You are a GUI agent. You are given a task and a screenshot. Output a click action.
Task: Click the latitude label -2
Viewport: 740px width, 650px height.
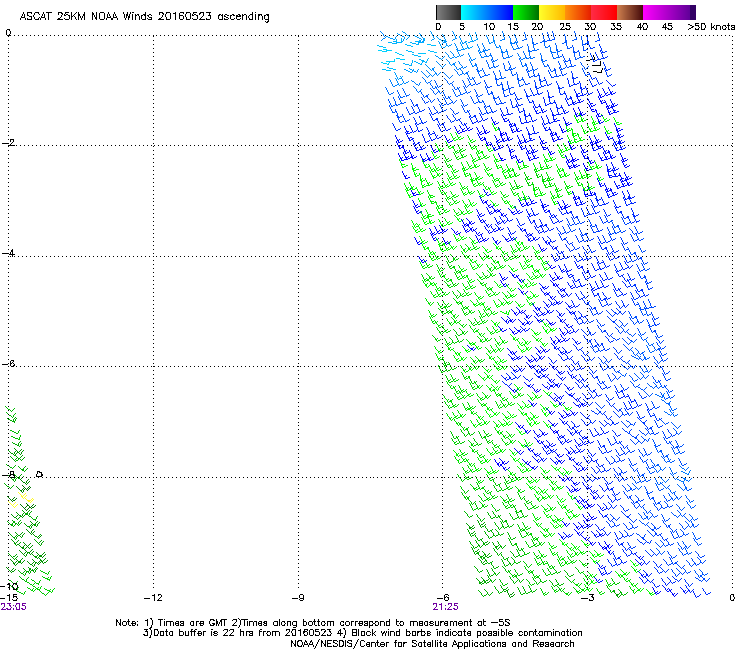(x=8, y=143)
